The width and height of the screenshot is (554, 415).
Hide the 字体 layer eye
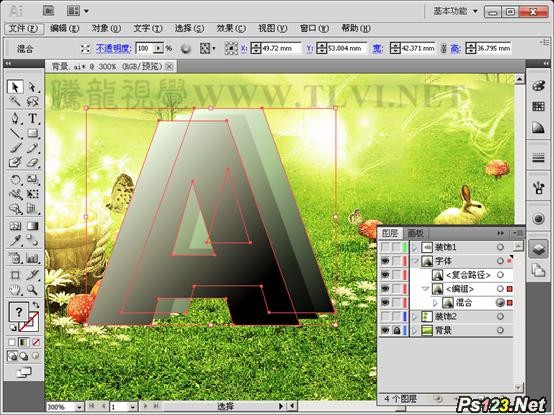click(x=385, y=261)
